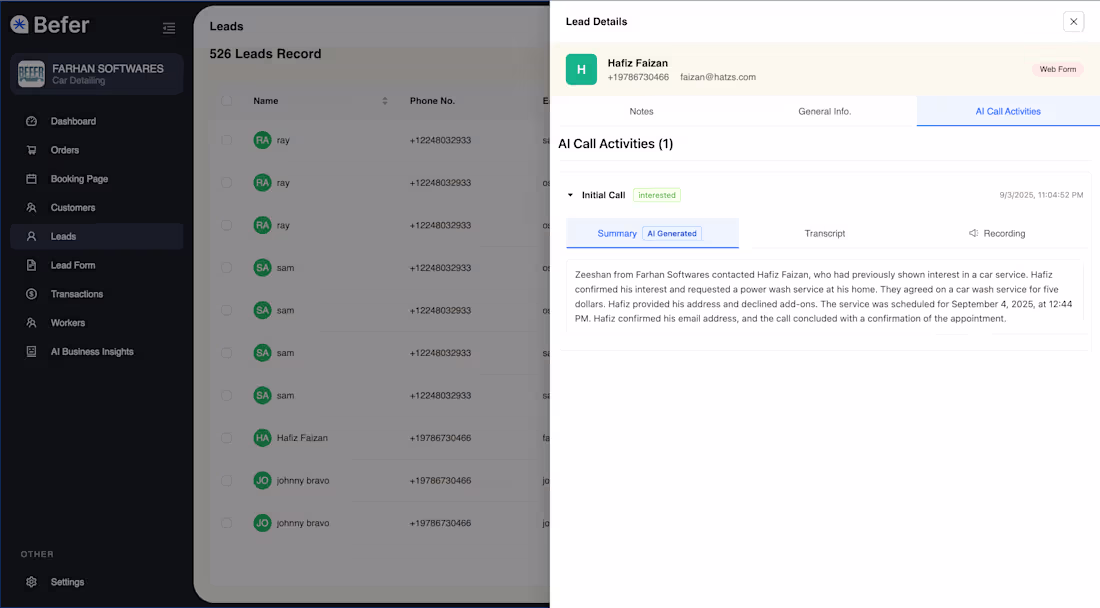
Task: Click phone +19786730466 in Lead Details header
Action: pyautogui.click(x=638, y=77)
